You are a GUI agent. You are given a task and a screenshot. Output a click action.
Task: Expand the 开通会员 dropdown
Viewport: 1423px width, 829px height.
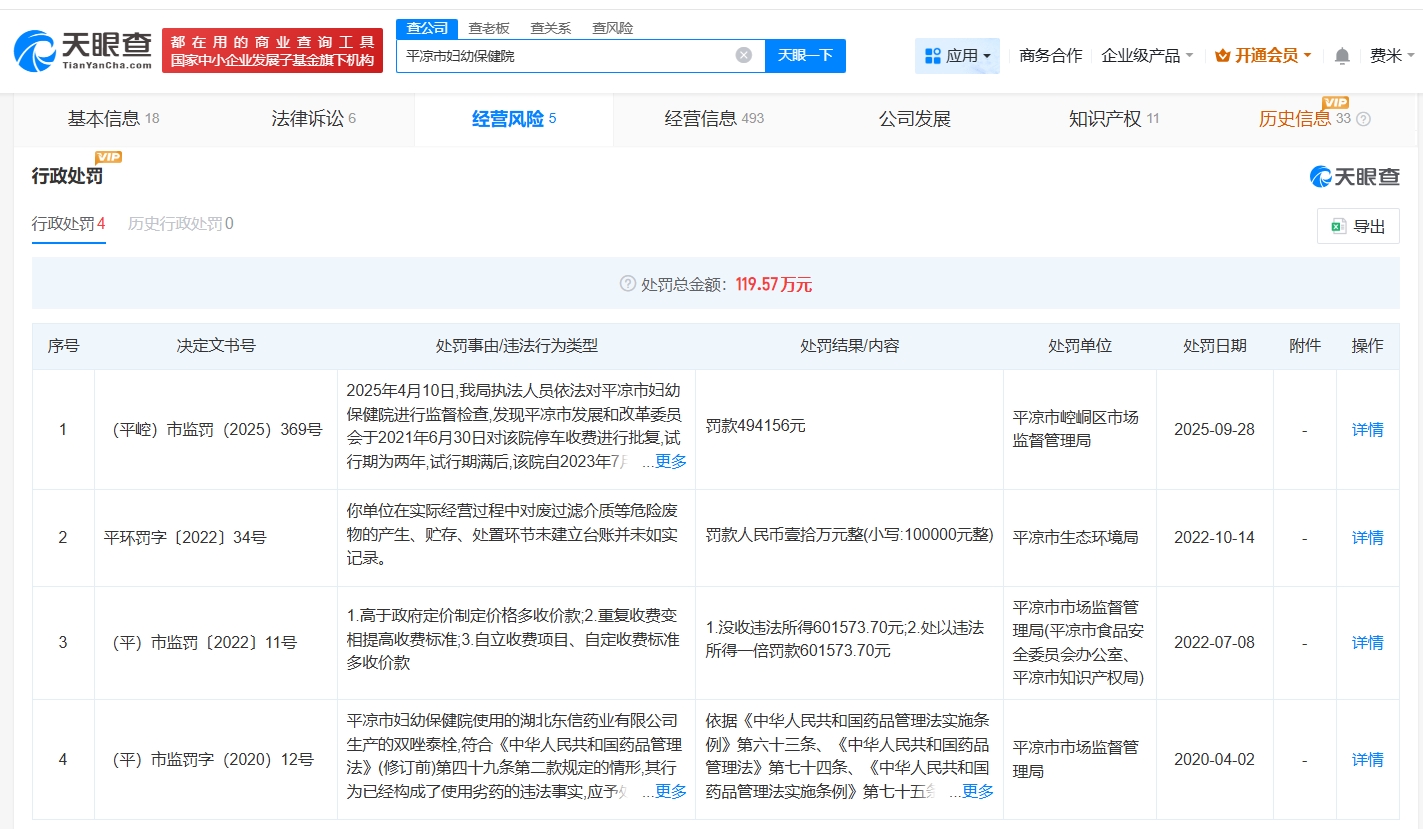tap(1263, 56)
